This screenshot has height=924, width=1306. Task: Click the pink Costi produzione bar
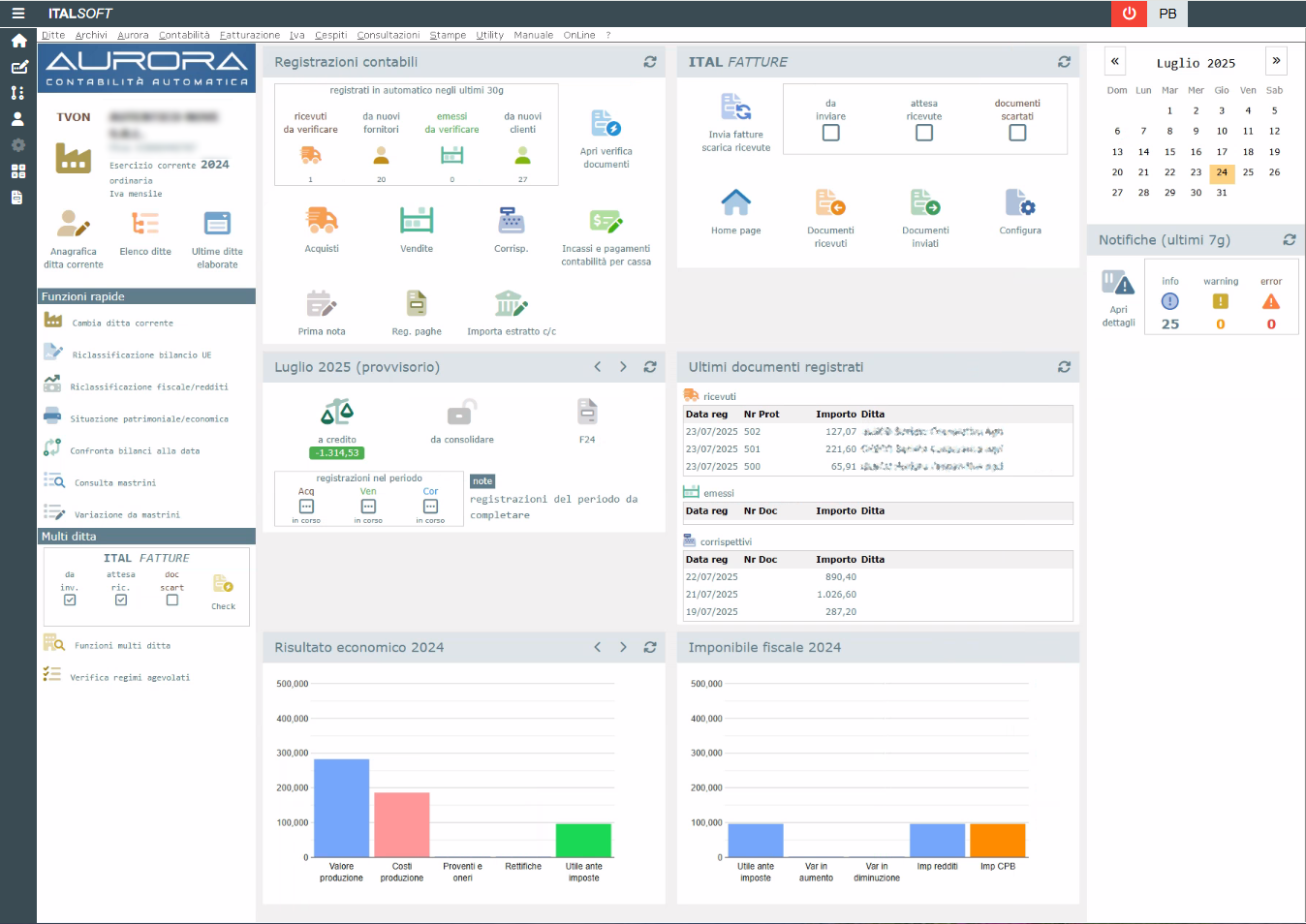pyautogui.click(x=402, y=824)
